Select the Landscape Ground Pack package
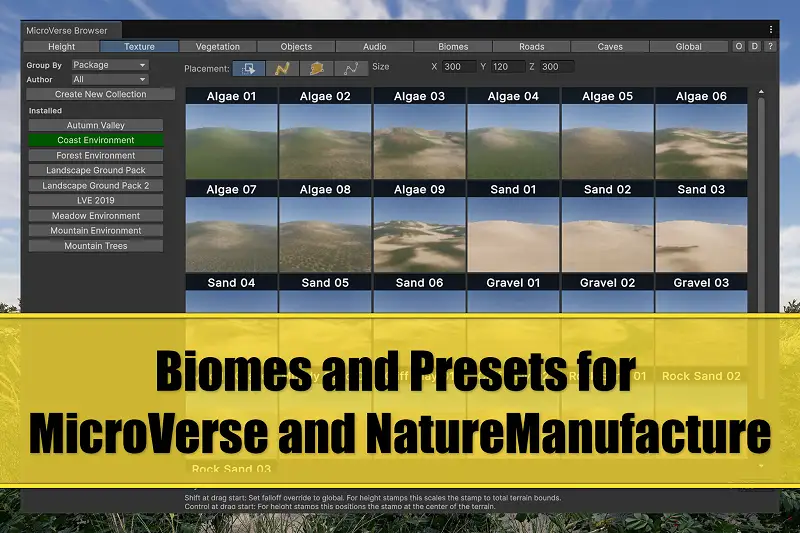 coord(96,170)
